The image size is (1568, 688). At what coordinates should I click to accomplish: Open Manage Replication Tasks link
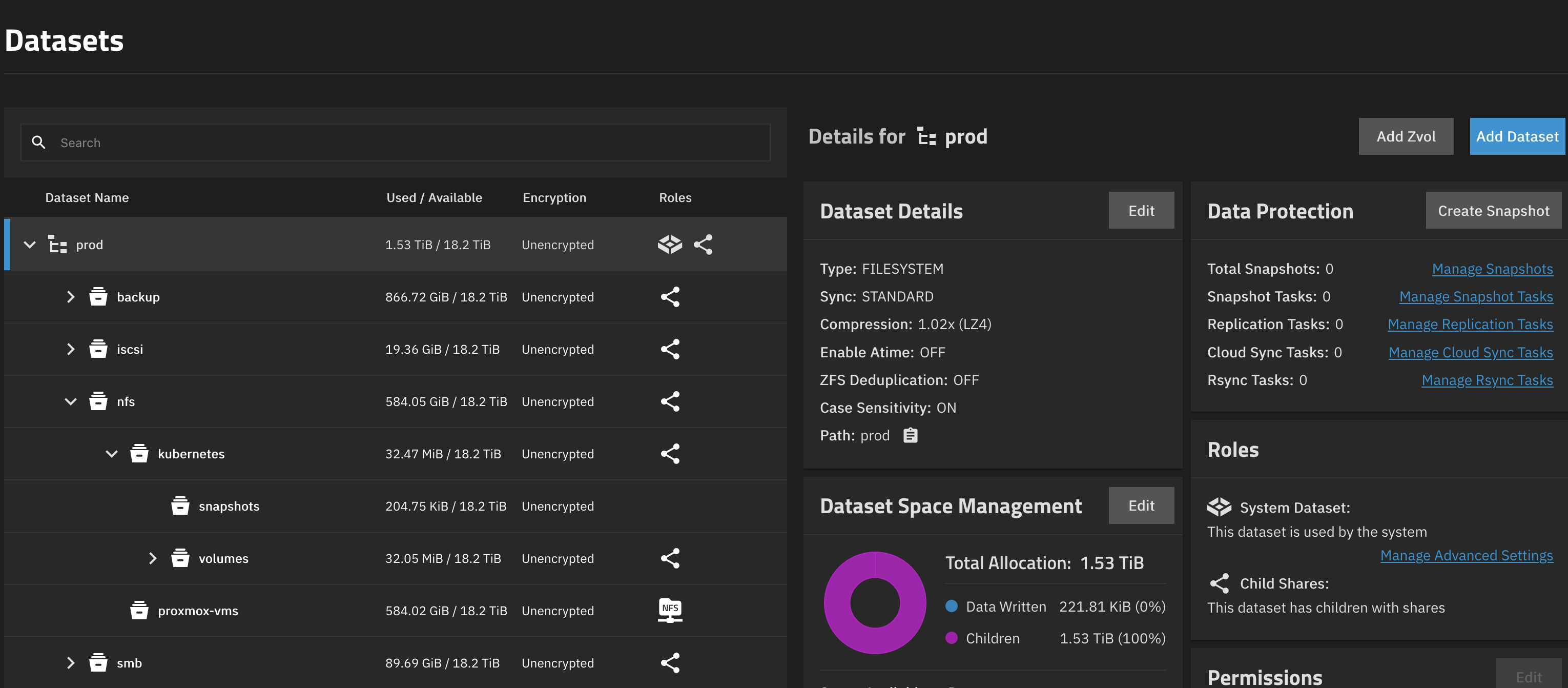click(1470, 325)
